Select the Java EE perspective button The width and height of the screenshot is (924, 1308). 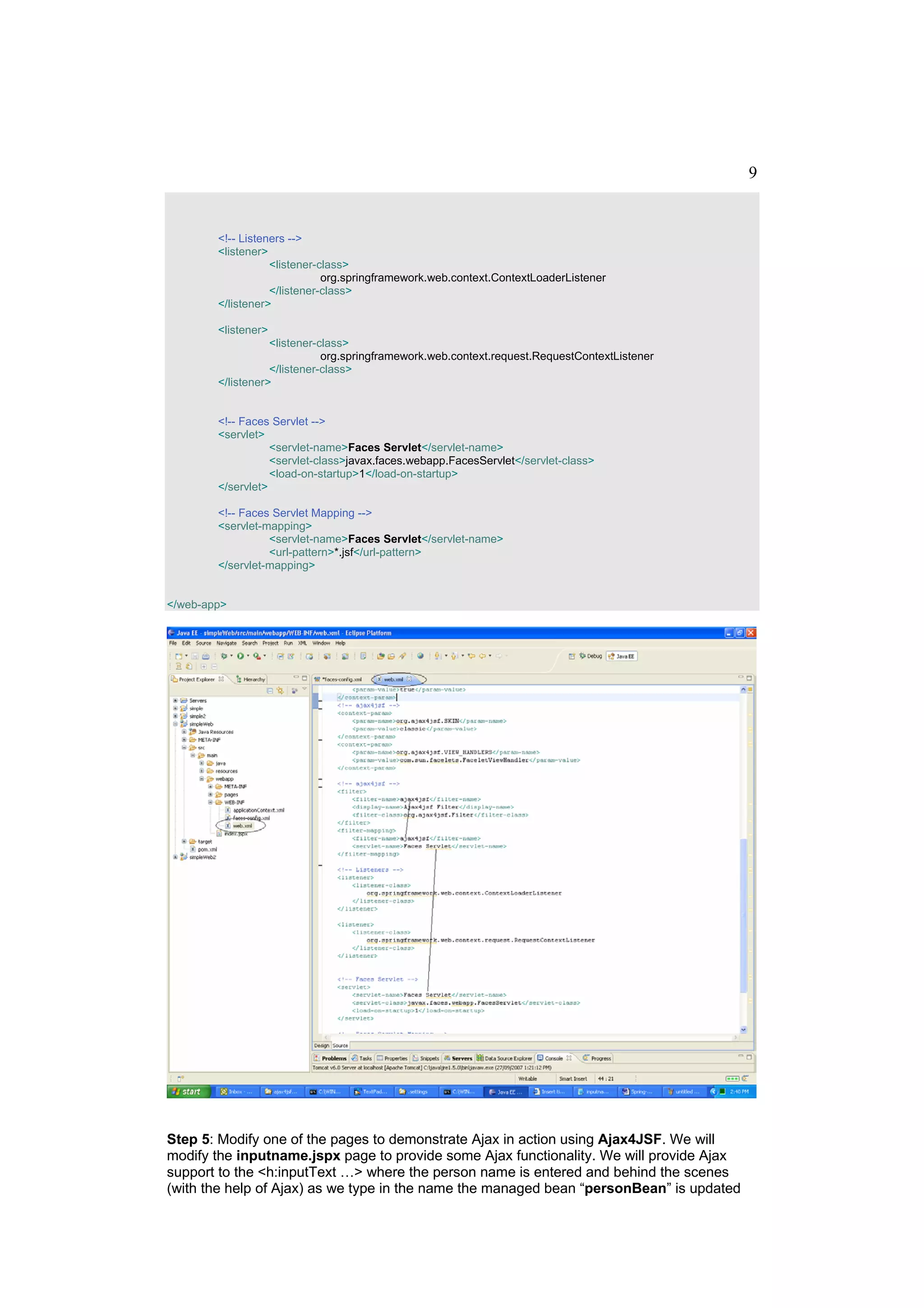pyautogui.click(x=622, y=656)
